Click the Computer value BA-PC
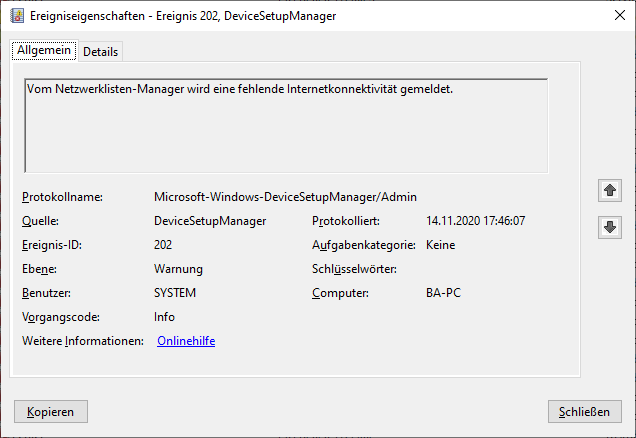636x438 pixels. pos(443,293)
